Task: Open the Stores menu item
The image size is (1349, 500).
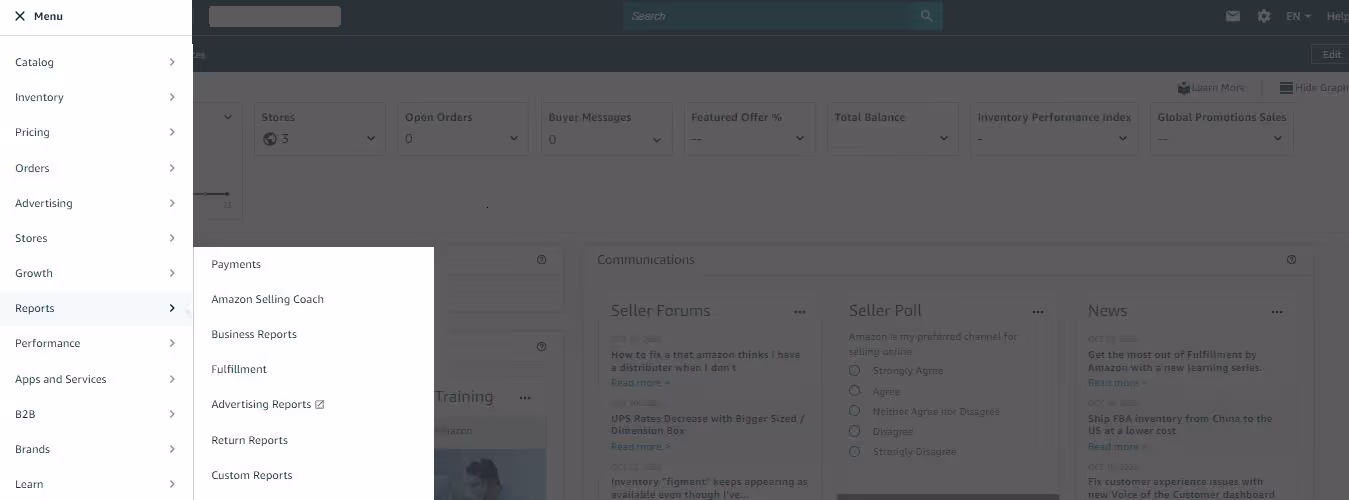Action: (x=96, y=238)
